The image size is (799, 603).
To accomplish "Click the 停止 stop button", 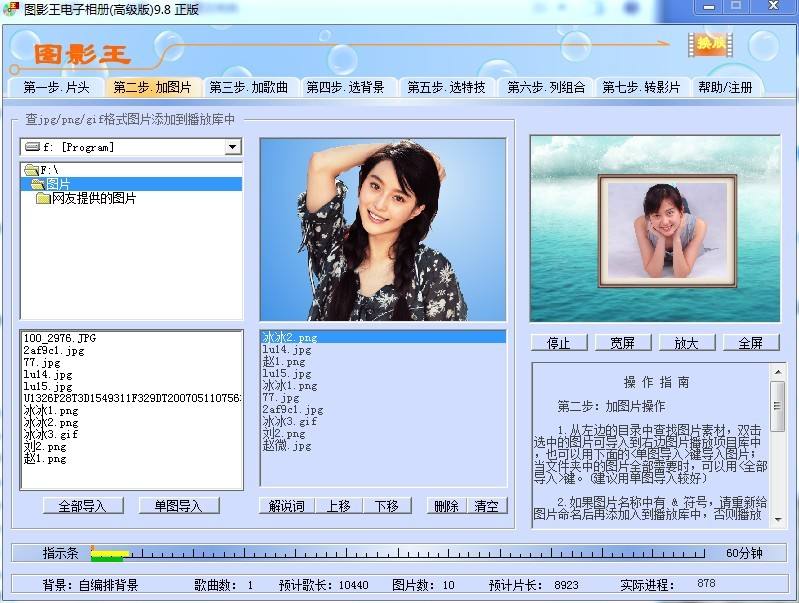I will tap(559, 343).
